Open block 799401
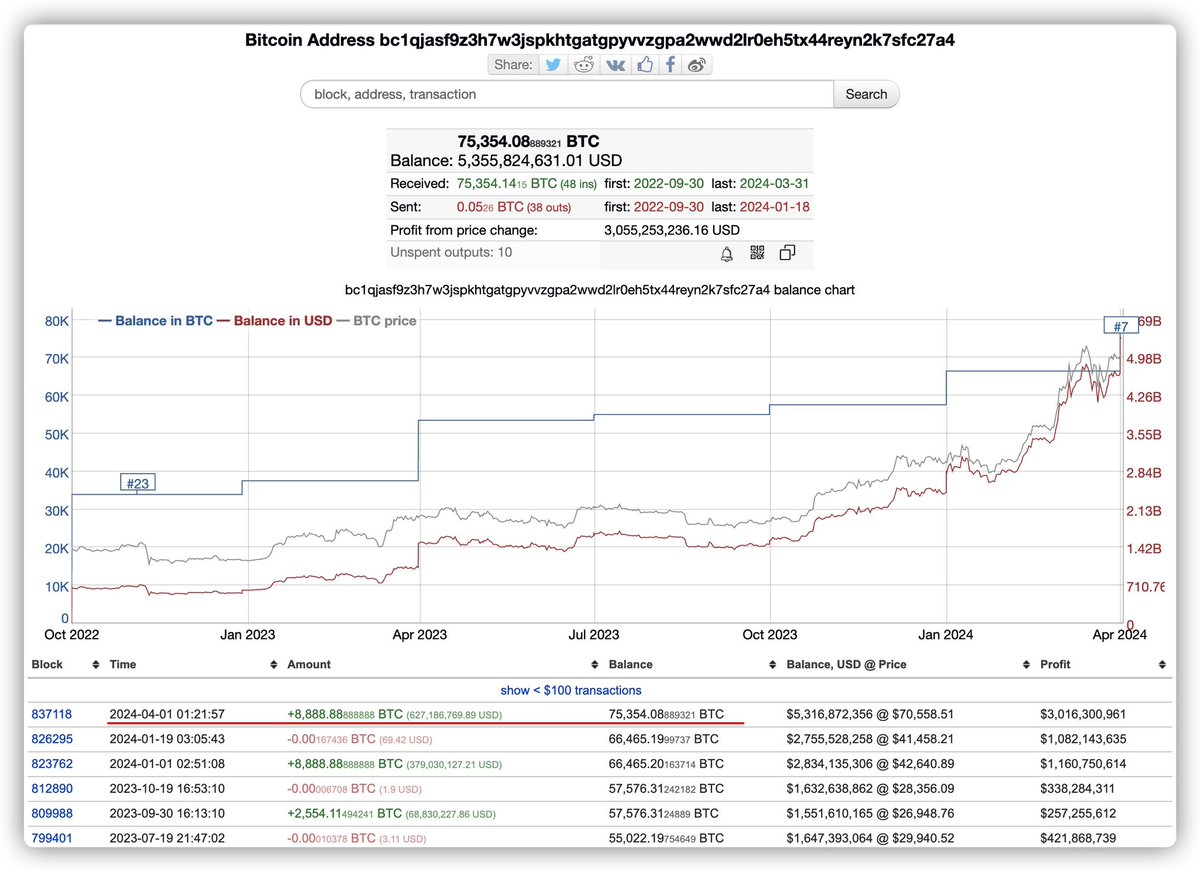 [52, 838]
